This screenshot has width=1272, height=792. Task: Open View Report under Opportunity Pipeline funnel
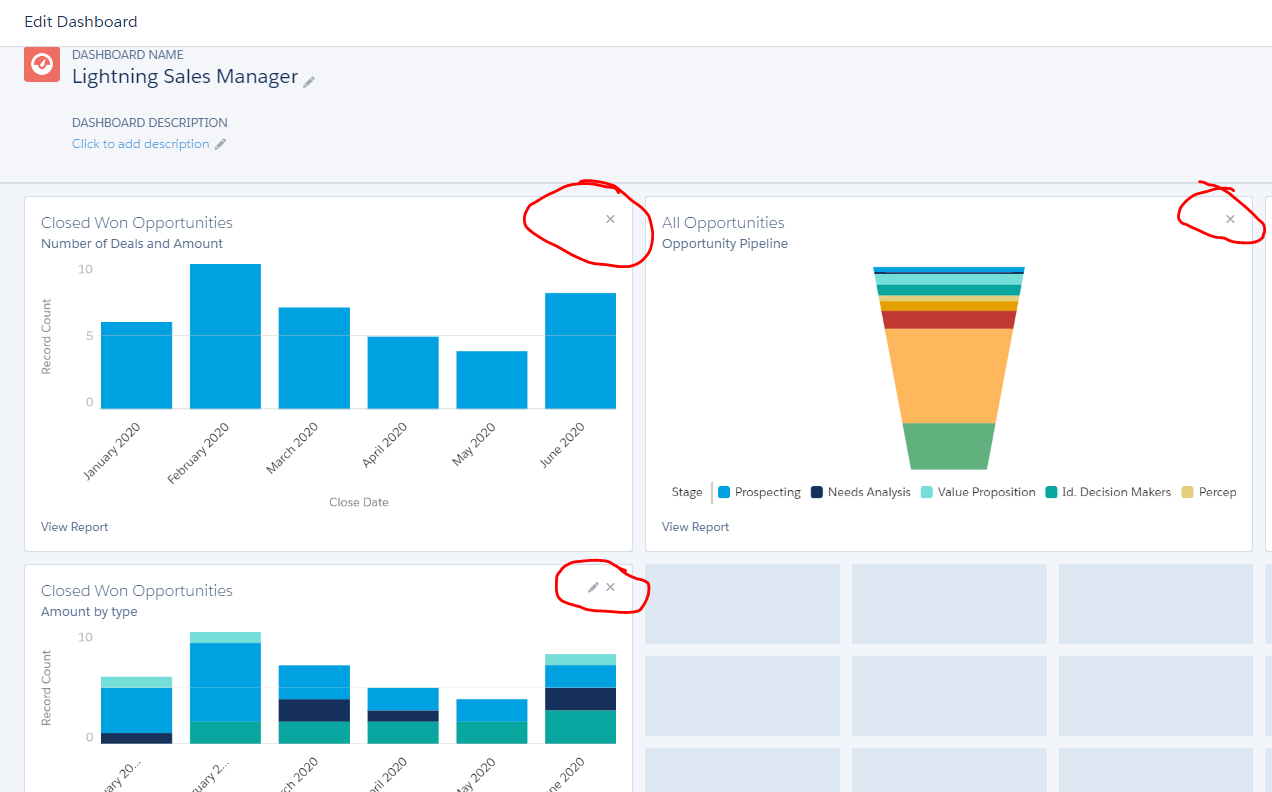(x=695, y=527)
